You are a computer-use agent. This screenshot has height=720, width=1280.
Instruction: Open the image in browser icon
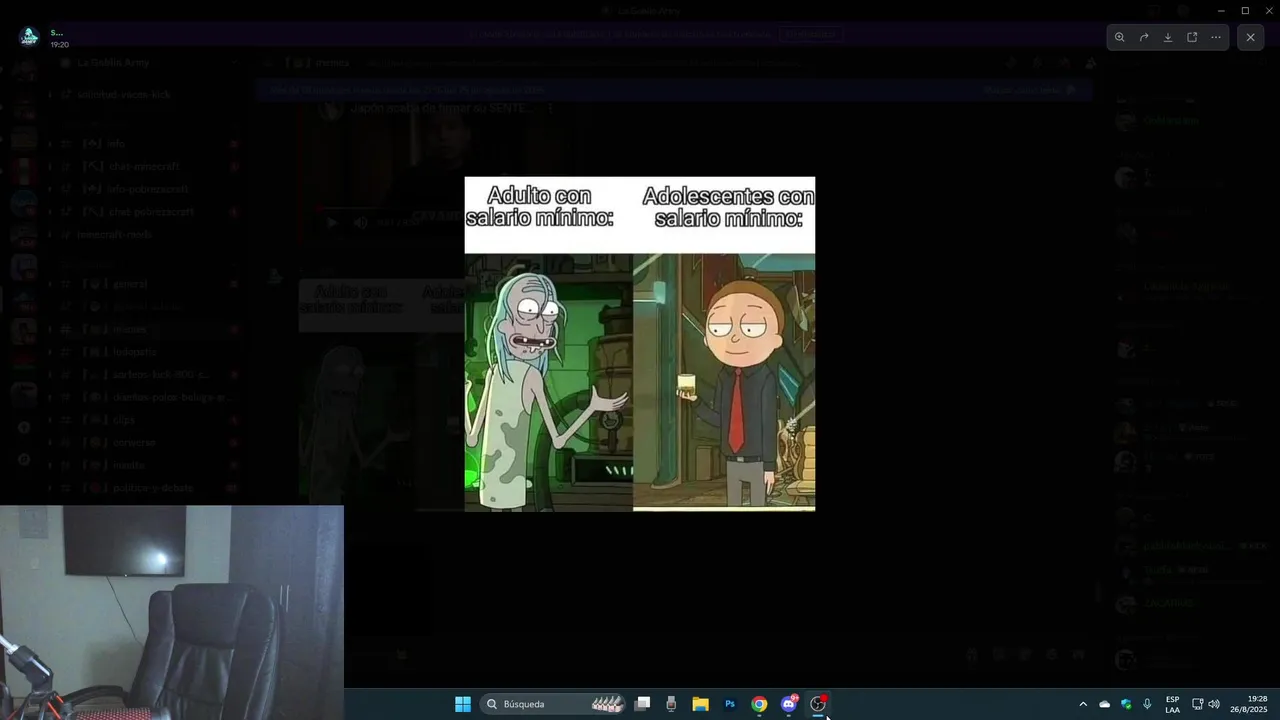(x=1192, y=37)
